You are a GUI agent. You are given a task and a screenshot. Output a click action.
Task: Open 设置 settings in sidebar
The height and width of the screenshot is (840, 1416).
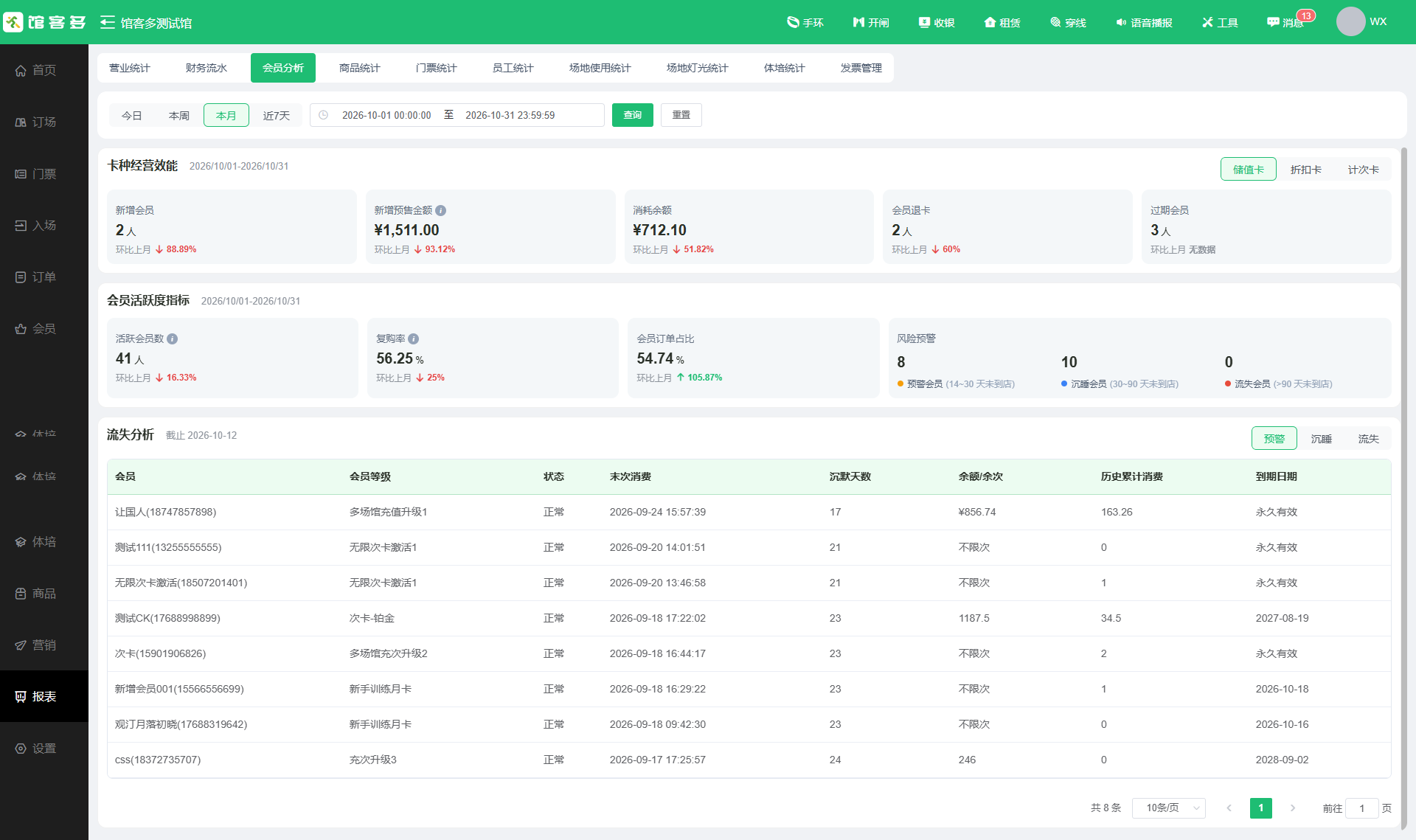[x=44, y=749]
